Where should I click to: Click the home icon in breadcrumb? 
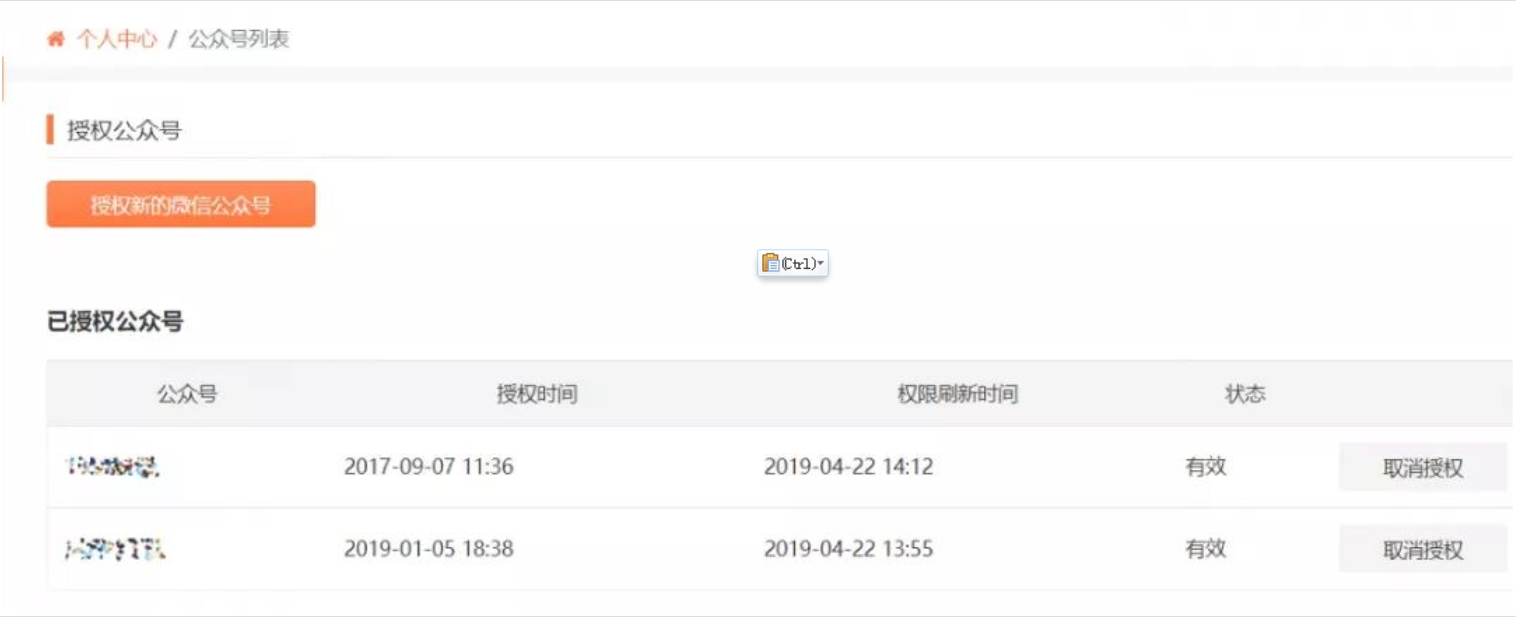coord(56,40)
